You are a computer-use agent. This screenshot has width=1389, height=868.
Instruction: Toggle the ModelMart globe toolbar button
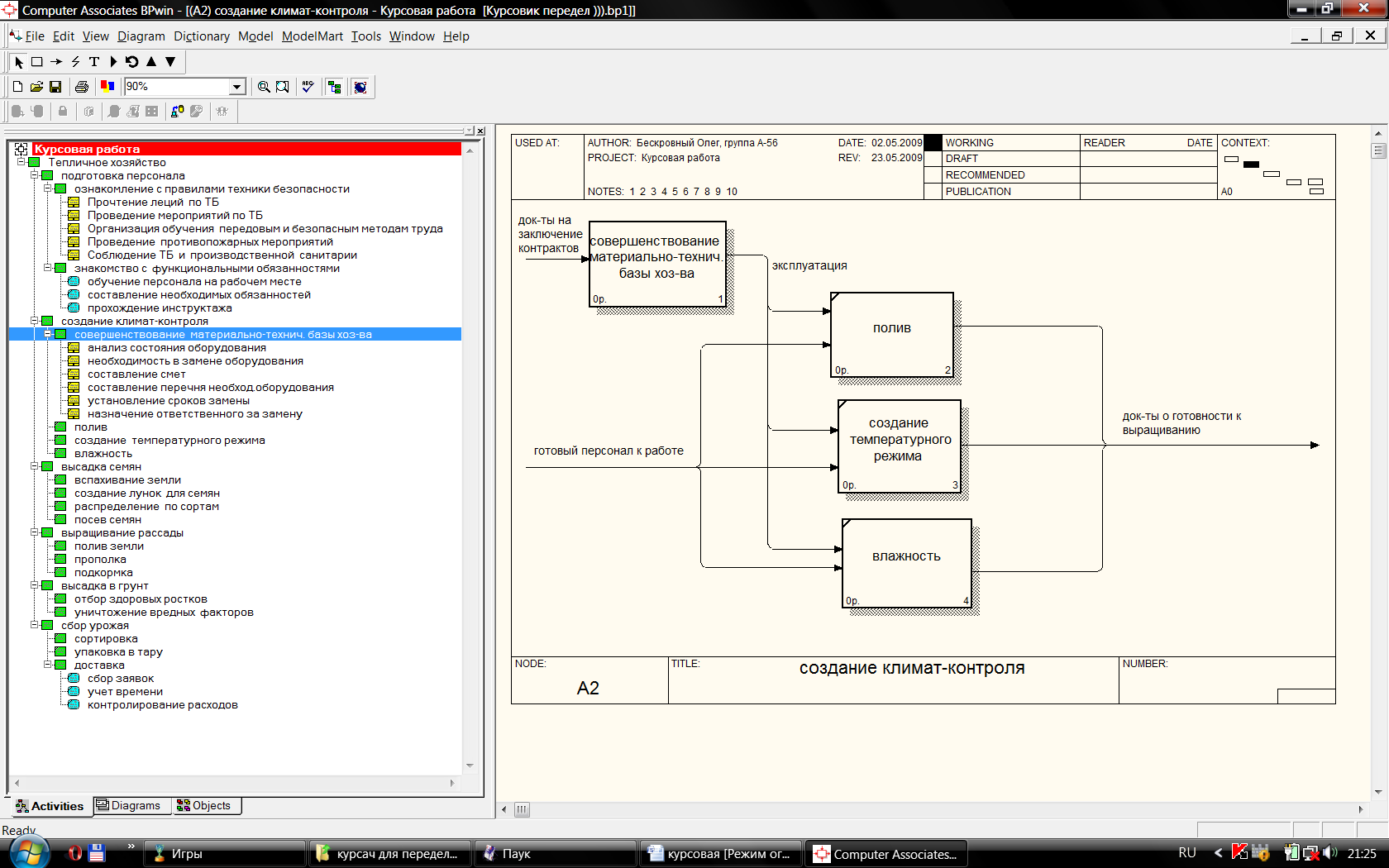[x=360, y=87]
